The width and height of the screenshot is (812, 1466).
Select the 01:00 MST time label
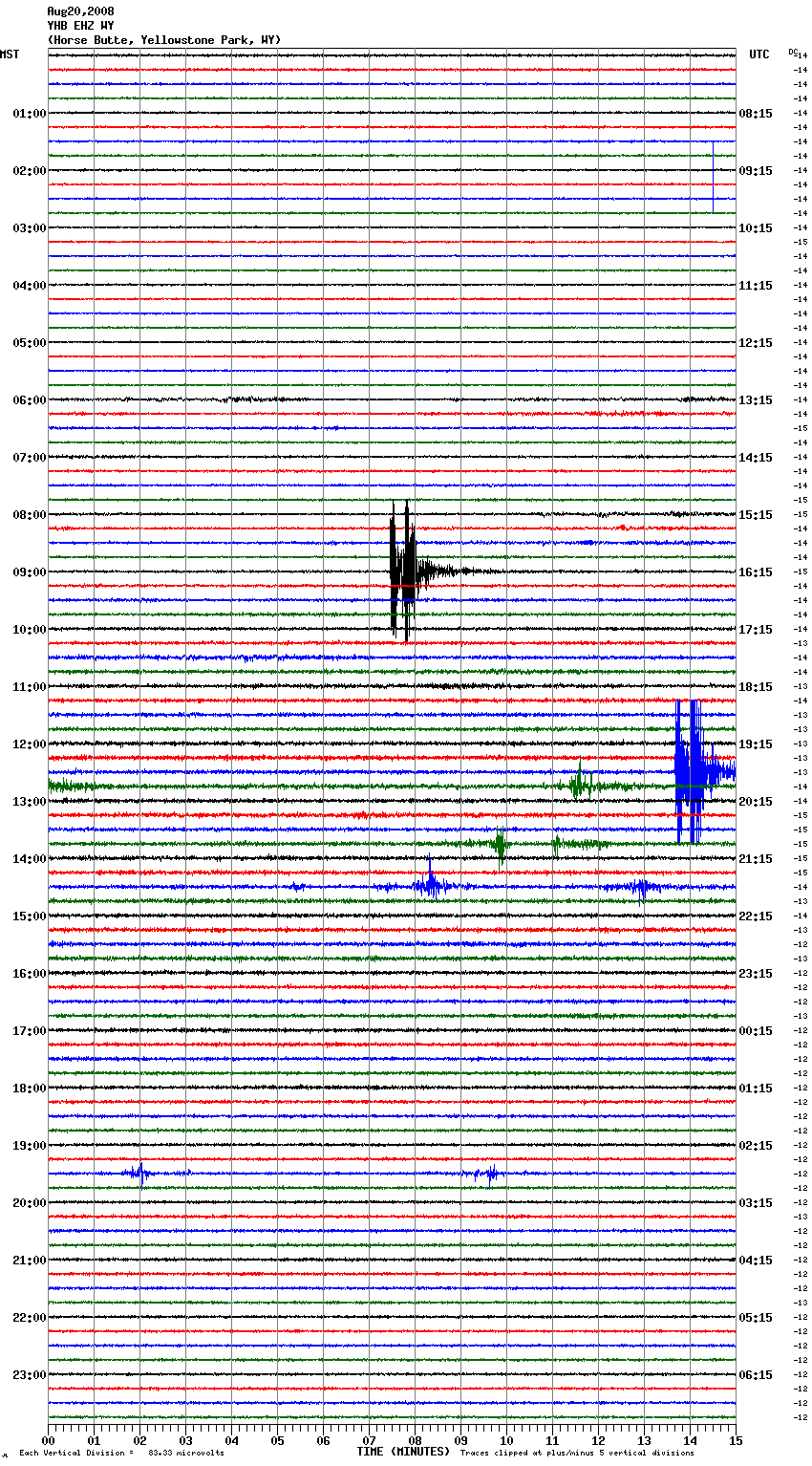click(29, 114)
